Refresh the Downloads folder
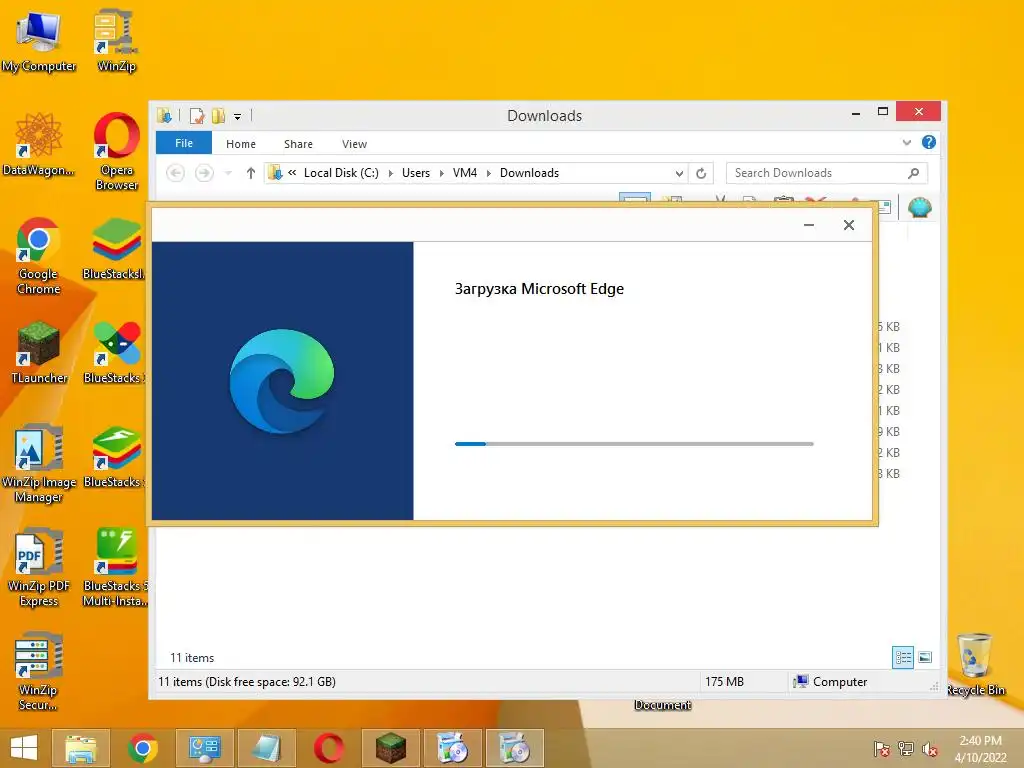Screen dimensions: 1024x768 click(x=701, y=173)
